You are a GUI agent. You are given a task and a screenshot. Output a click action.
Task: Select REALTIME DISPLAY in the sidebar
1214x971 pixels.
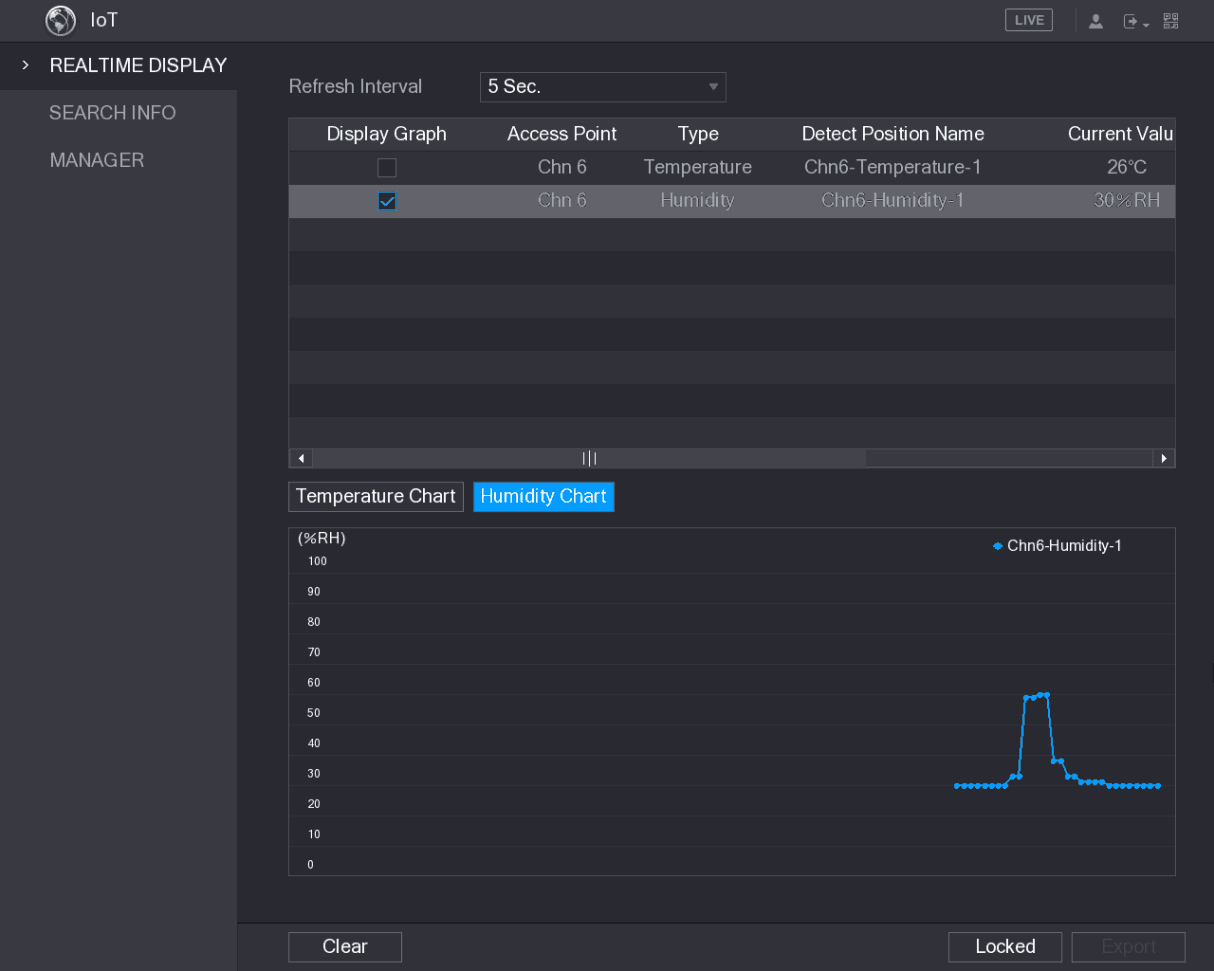138,66
